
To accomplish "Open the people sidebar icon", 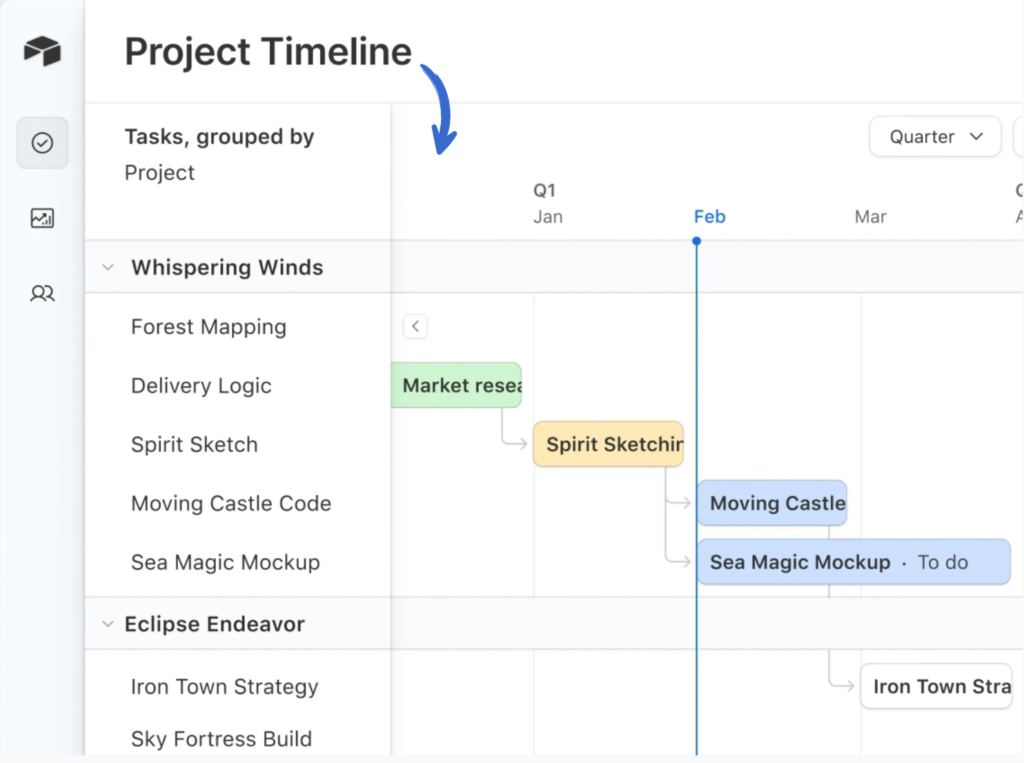I will pos(42,293).
